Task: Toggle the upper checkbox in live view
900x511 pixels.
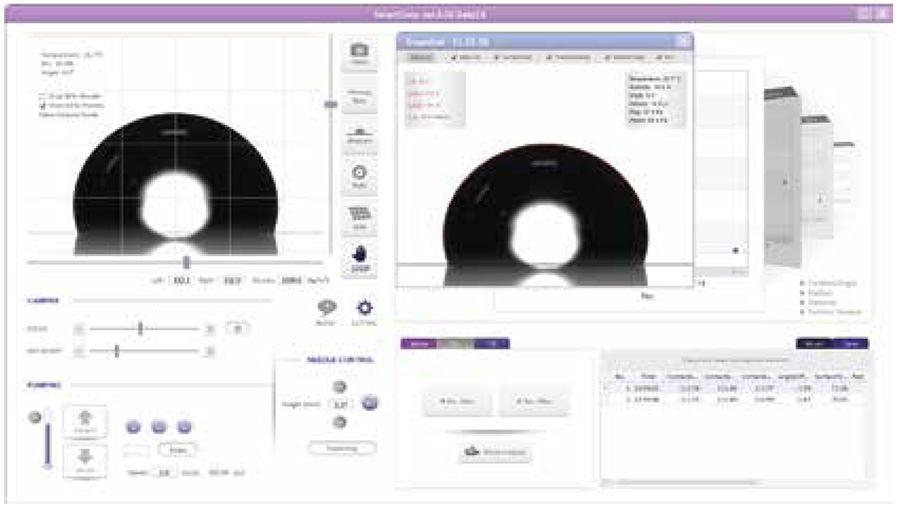Action: click(42, 96)
